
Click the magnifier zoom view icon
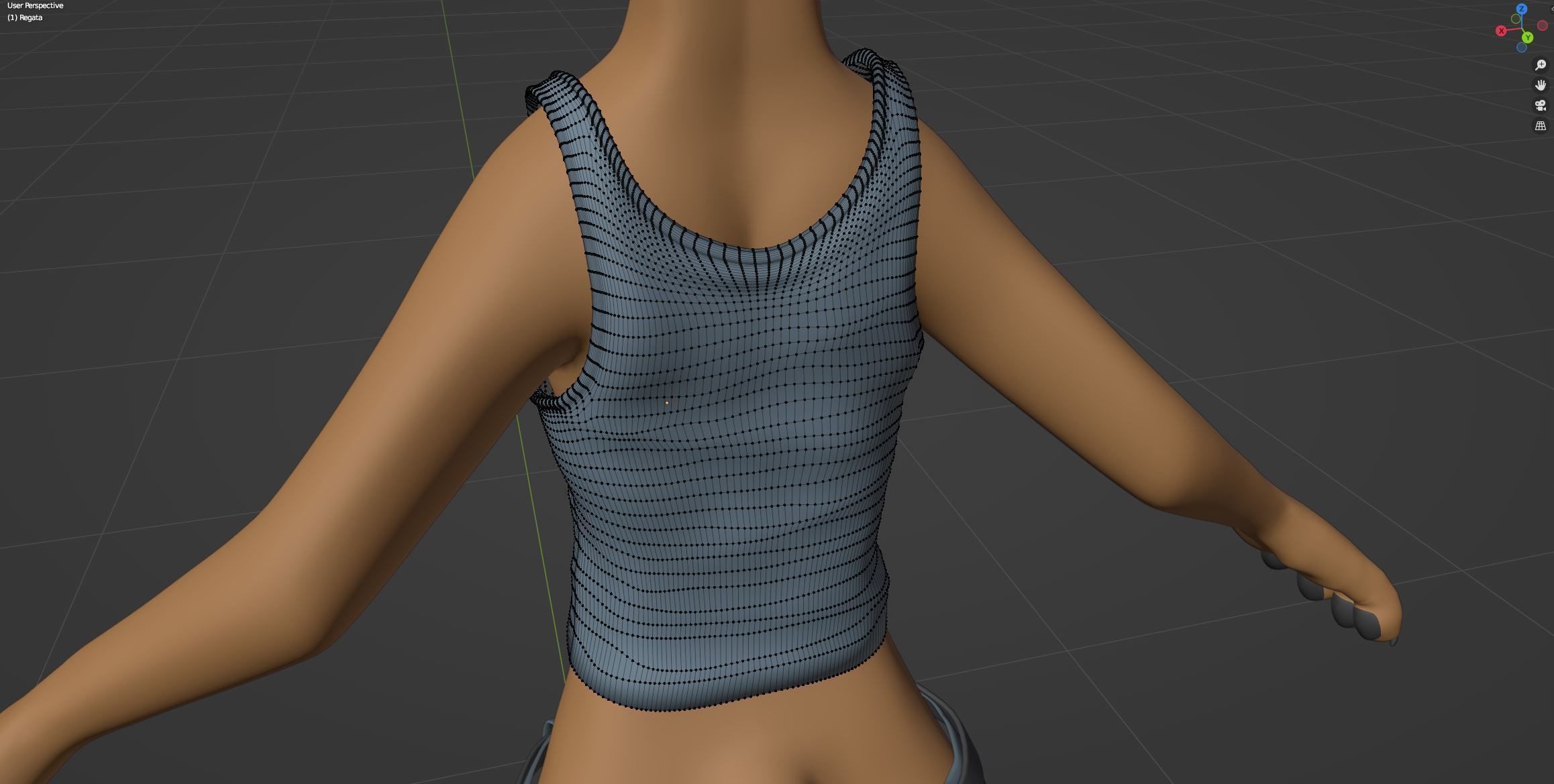[1541, 65]
